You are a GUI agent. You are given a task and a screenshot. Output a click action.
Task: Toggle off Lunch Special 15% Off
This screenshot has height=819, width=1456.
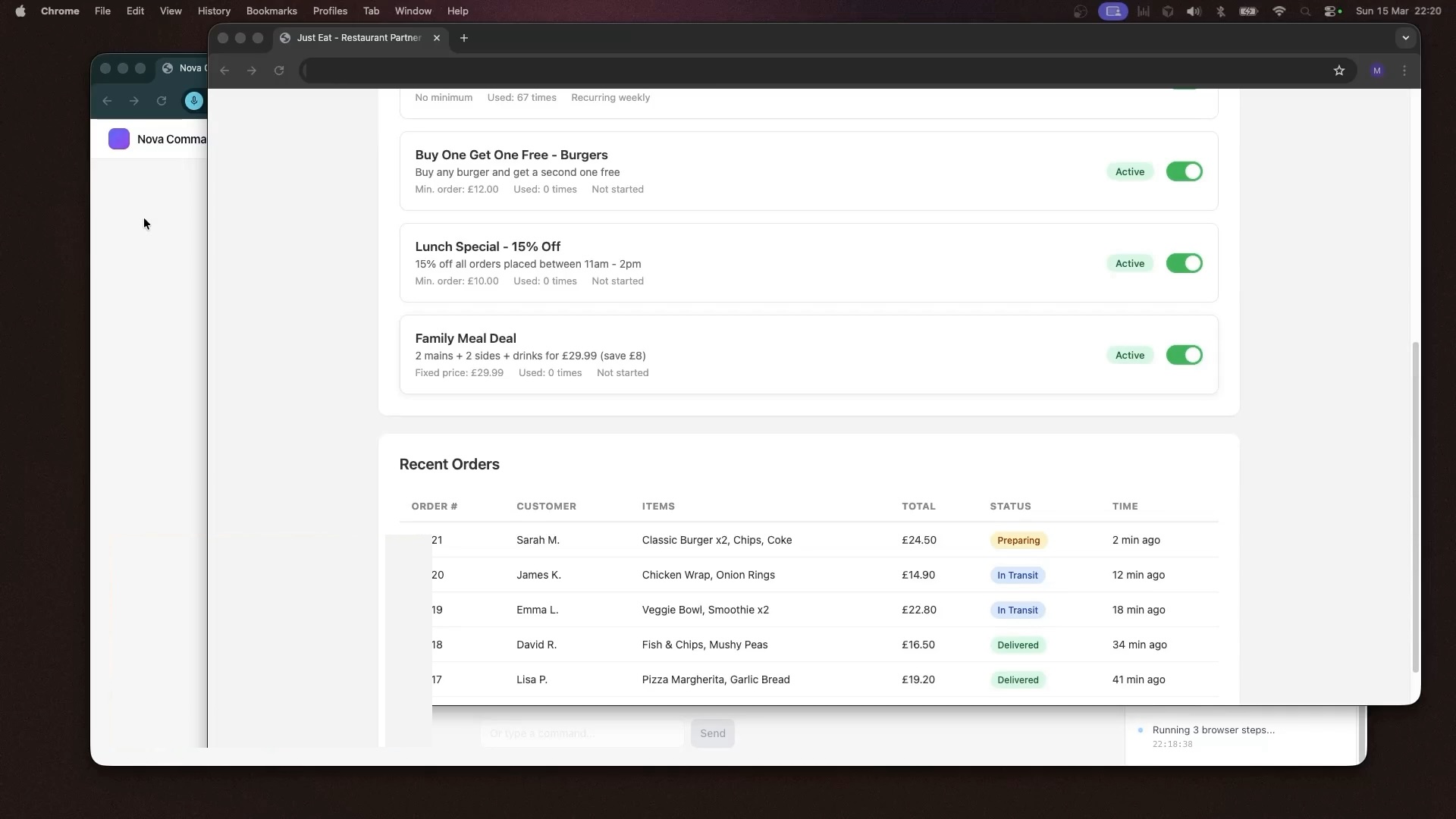pyautogui.click(x=1184, y=263)
